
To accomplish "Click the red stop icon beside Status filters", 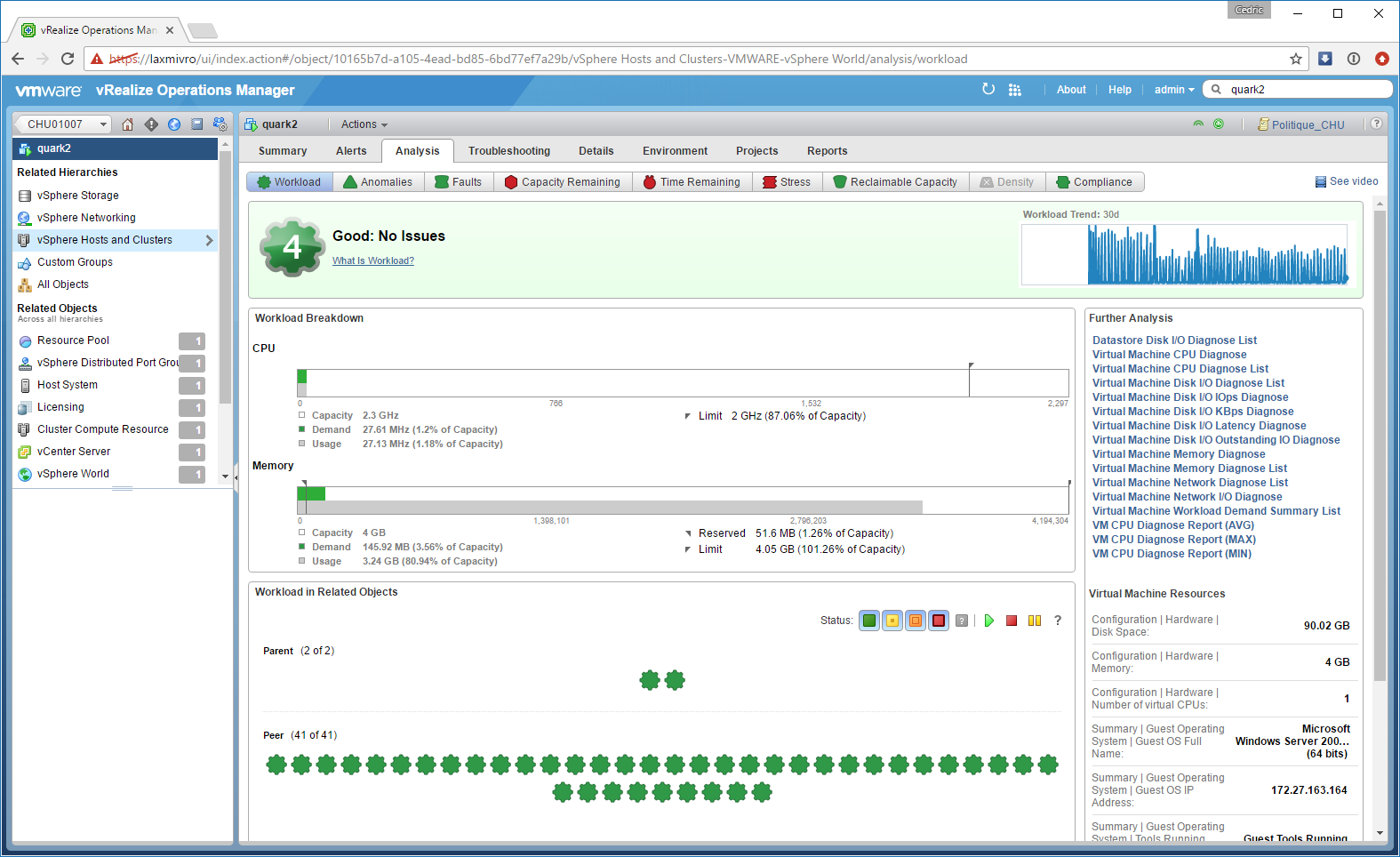I will click(x=1012, y=621).
